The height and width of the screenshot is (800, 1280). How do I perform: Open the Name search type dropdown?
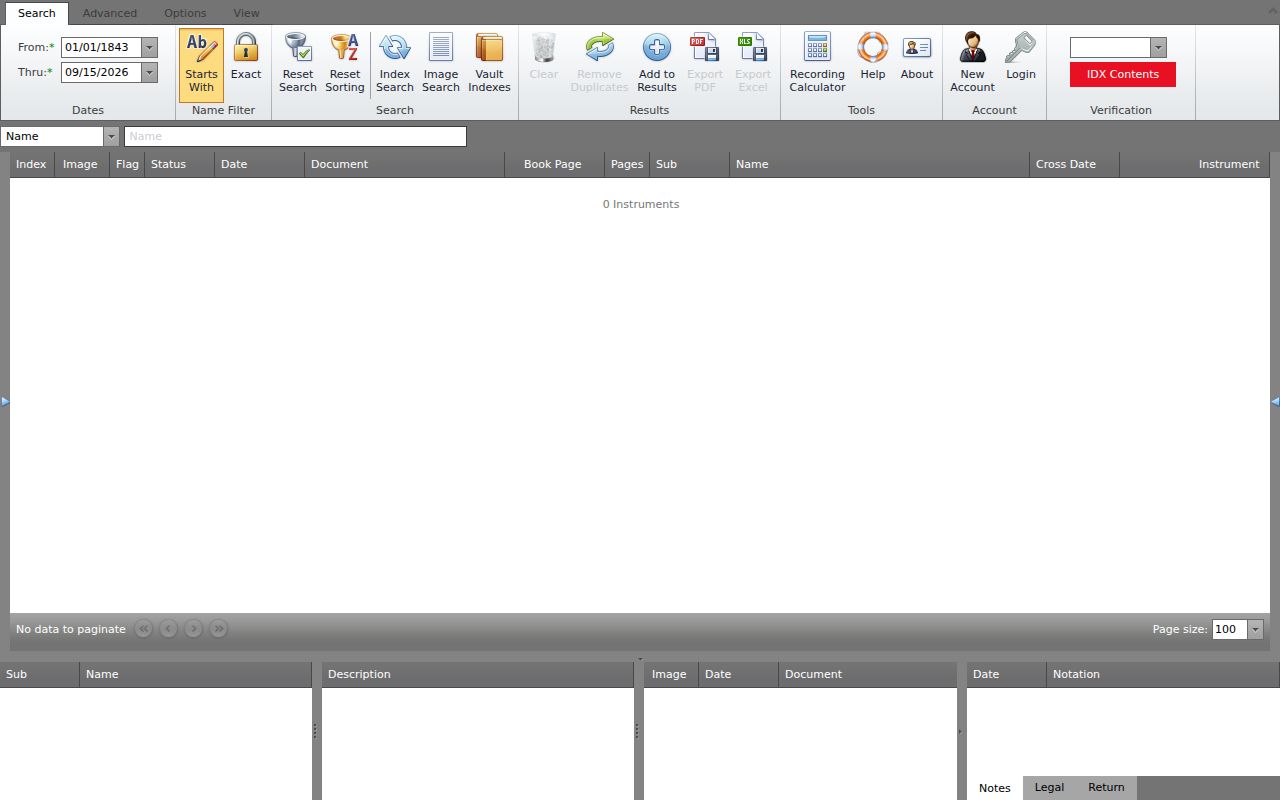(x=111, y=136)
